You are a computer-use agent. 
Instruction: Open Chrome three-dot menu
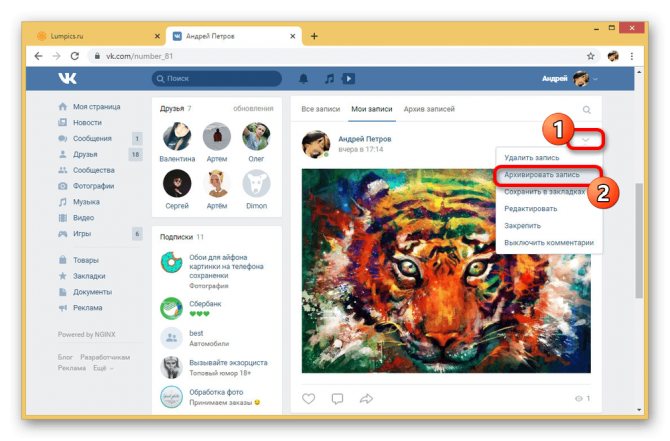[632, 56]
